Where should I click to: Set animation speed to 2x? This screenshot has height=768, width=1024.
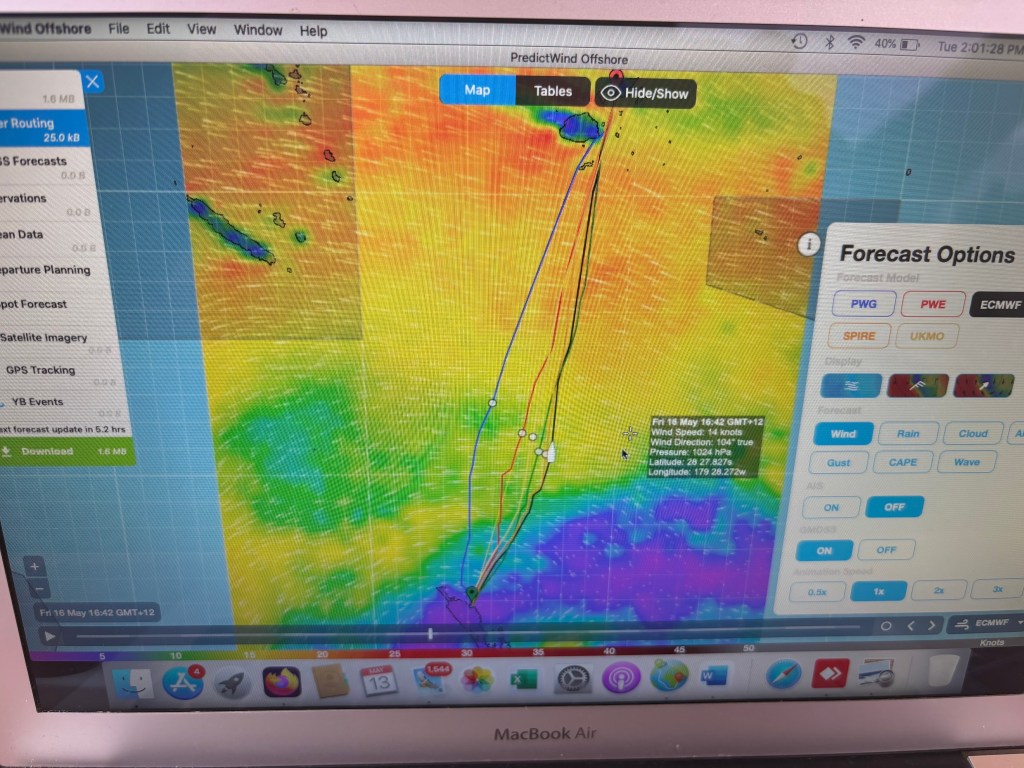tap(938, 590)
